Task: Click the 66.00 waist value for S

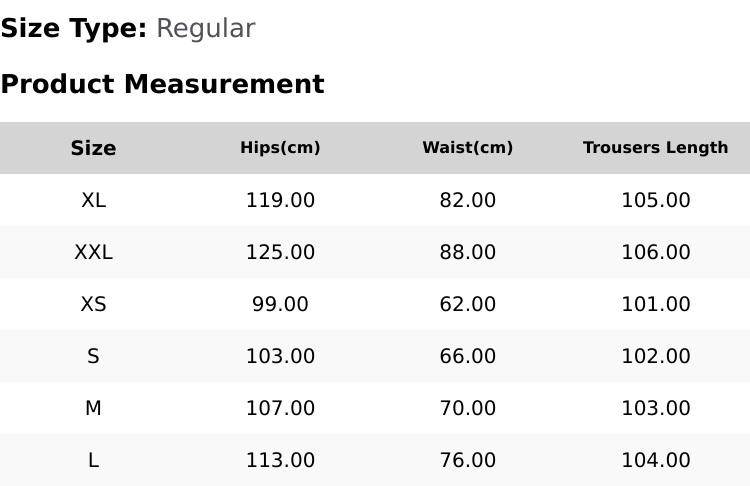Action: (x=467, y=356)
